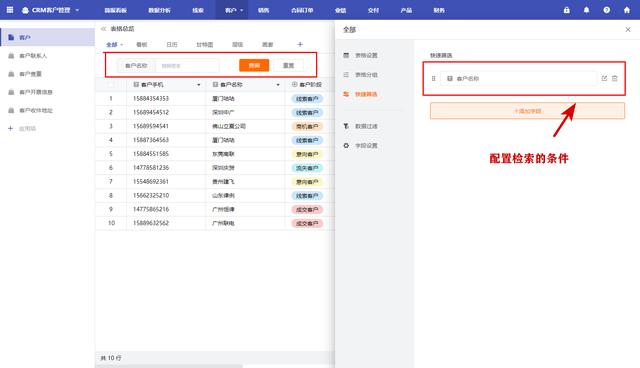This screenshot has width=640, height=368.
Task: Click the icon beside 客户收件地址
Action: pyautogui.click(x=11, y=110)
